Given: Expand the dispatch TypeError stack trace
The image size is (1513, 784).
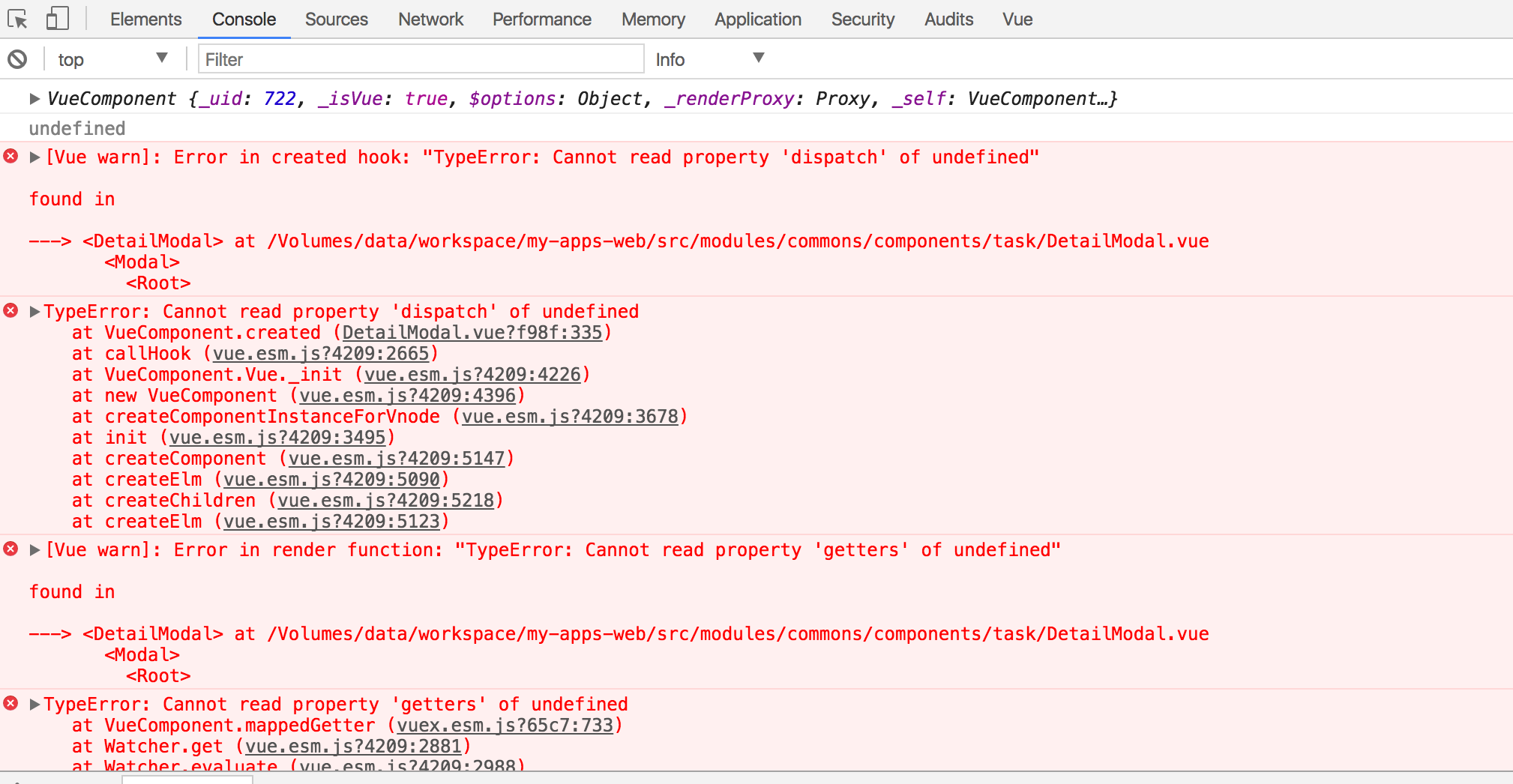Looking at the screenshot, I should (34, 311).
